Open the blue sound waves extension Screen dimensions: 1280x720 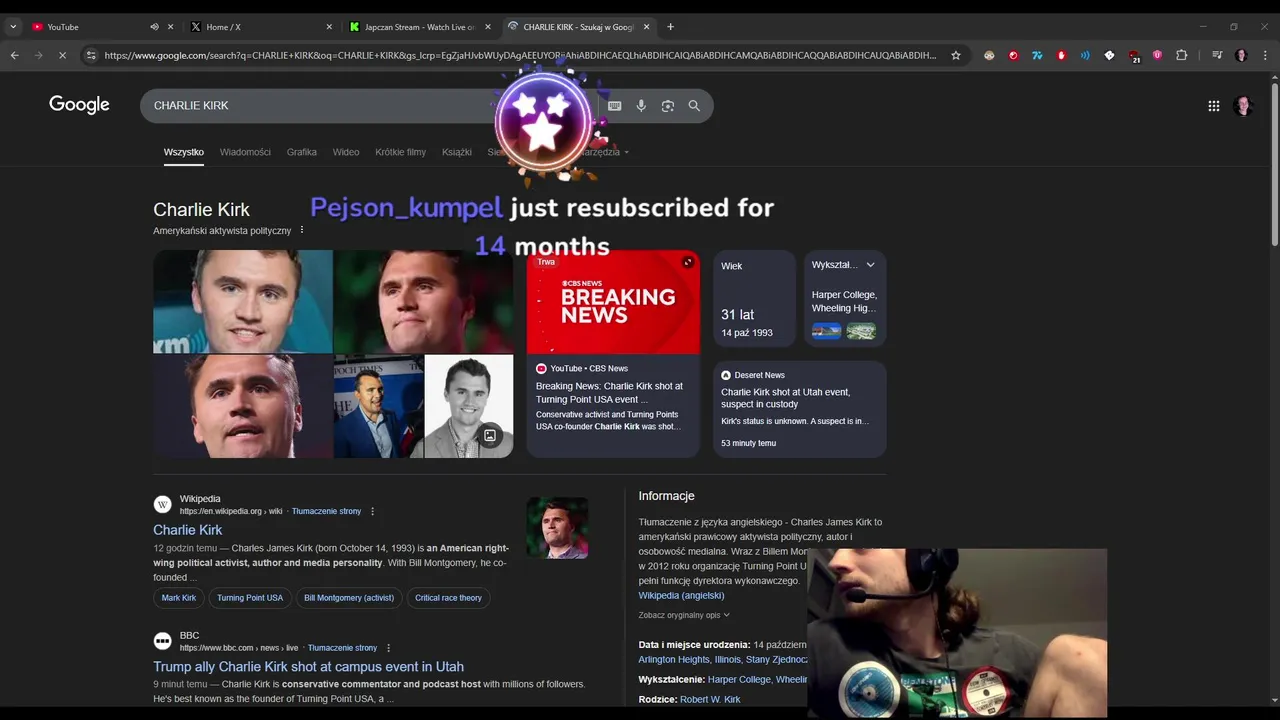point(1085,55)
